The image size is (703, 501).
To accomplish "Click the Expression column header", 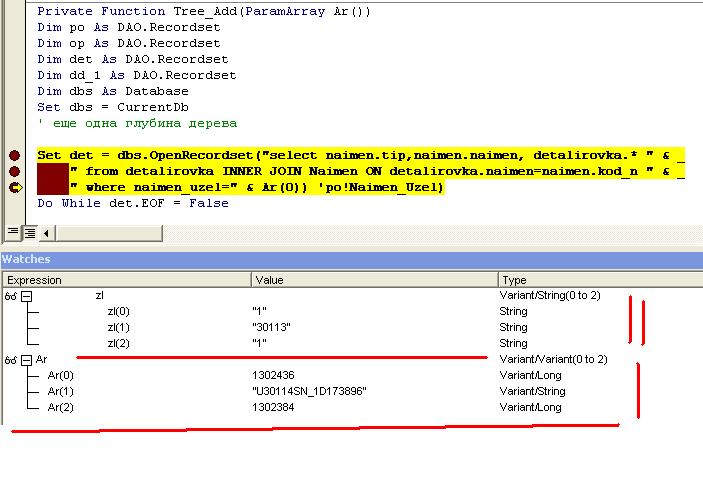I will click(126, 280).
